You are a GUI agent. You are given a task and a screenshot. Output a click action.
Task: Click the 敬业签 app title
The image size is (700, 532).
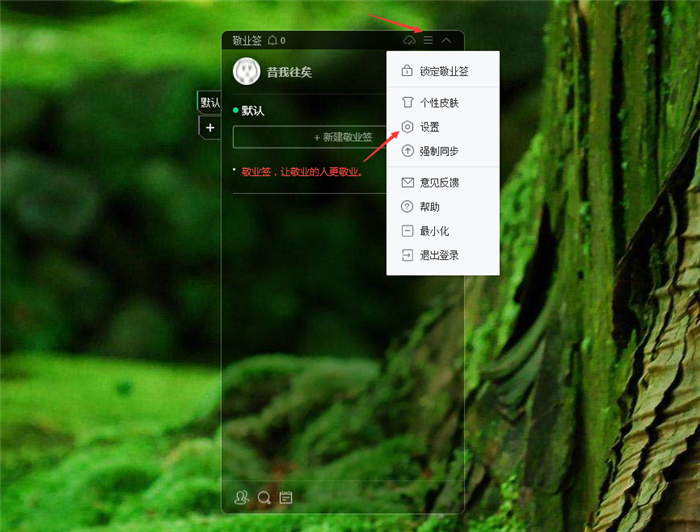[247, 41]
